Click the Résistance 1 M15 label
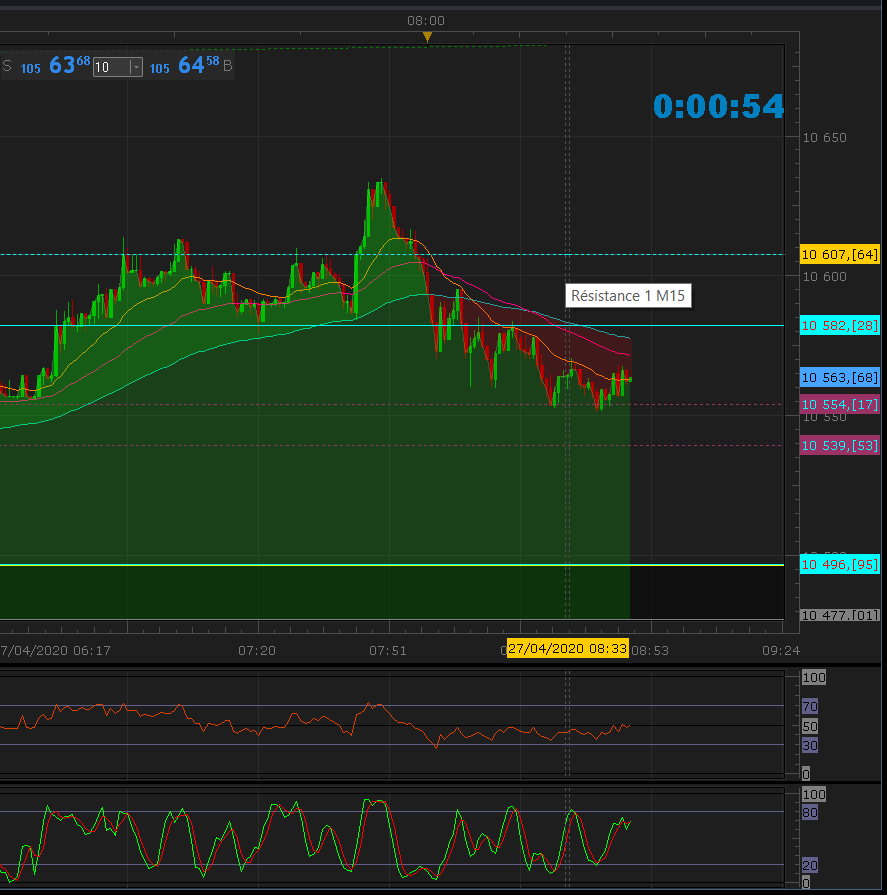Screen dimensions: 887x895 point(628,296)
